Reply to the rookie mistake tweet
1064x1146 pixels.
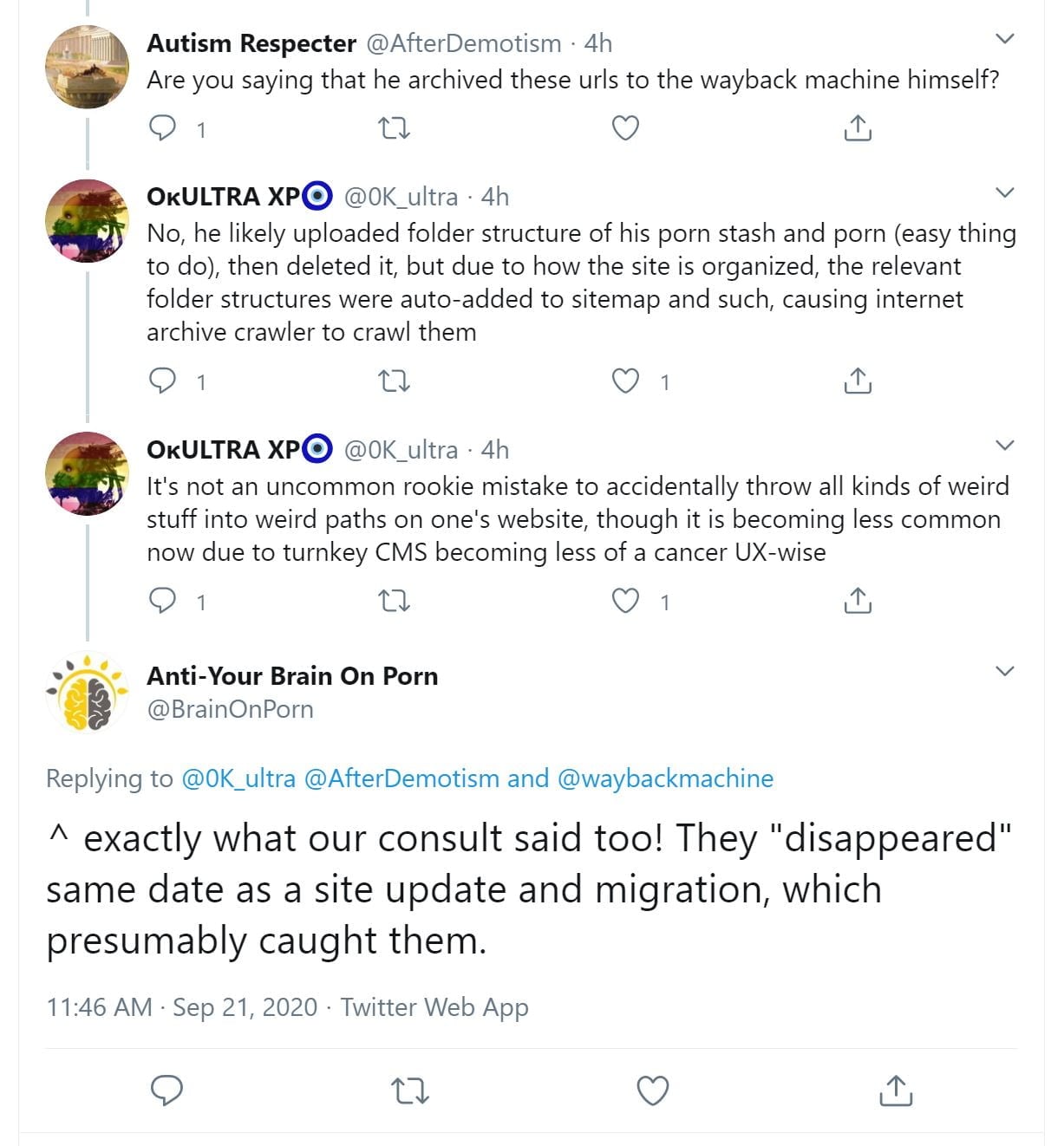(x=163, y=601)
